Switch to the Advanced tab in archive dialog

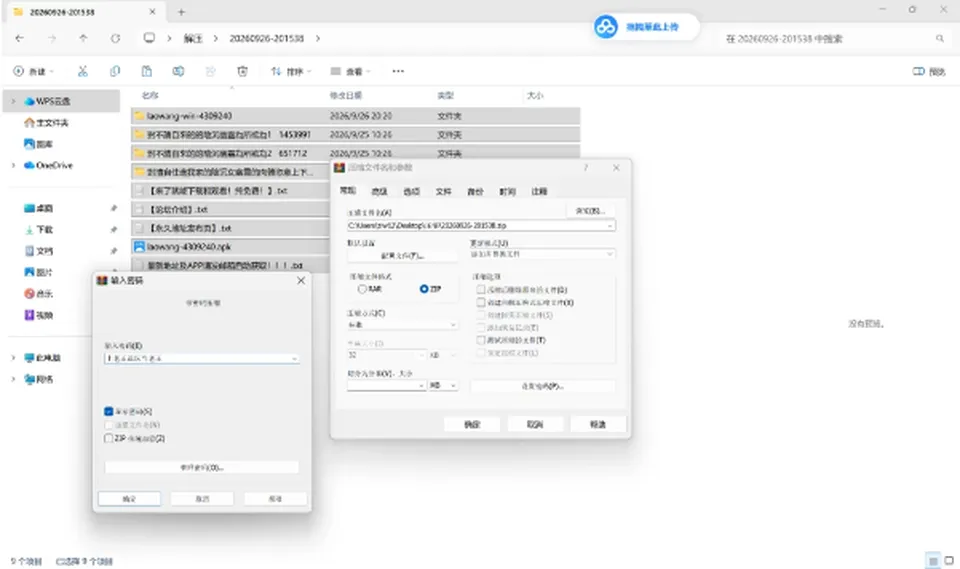click(380, 192)
